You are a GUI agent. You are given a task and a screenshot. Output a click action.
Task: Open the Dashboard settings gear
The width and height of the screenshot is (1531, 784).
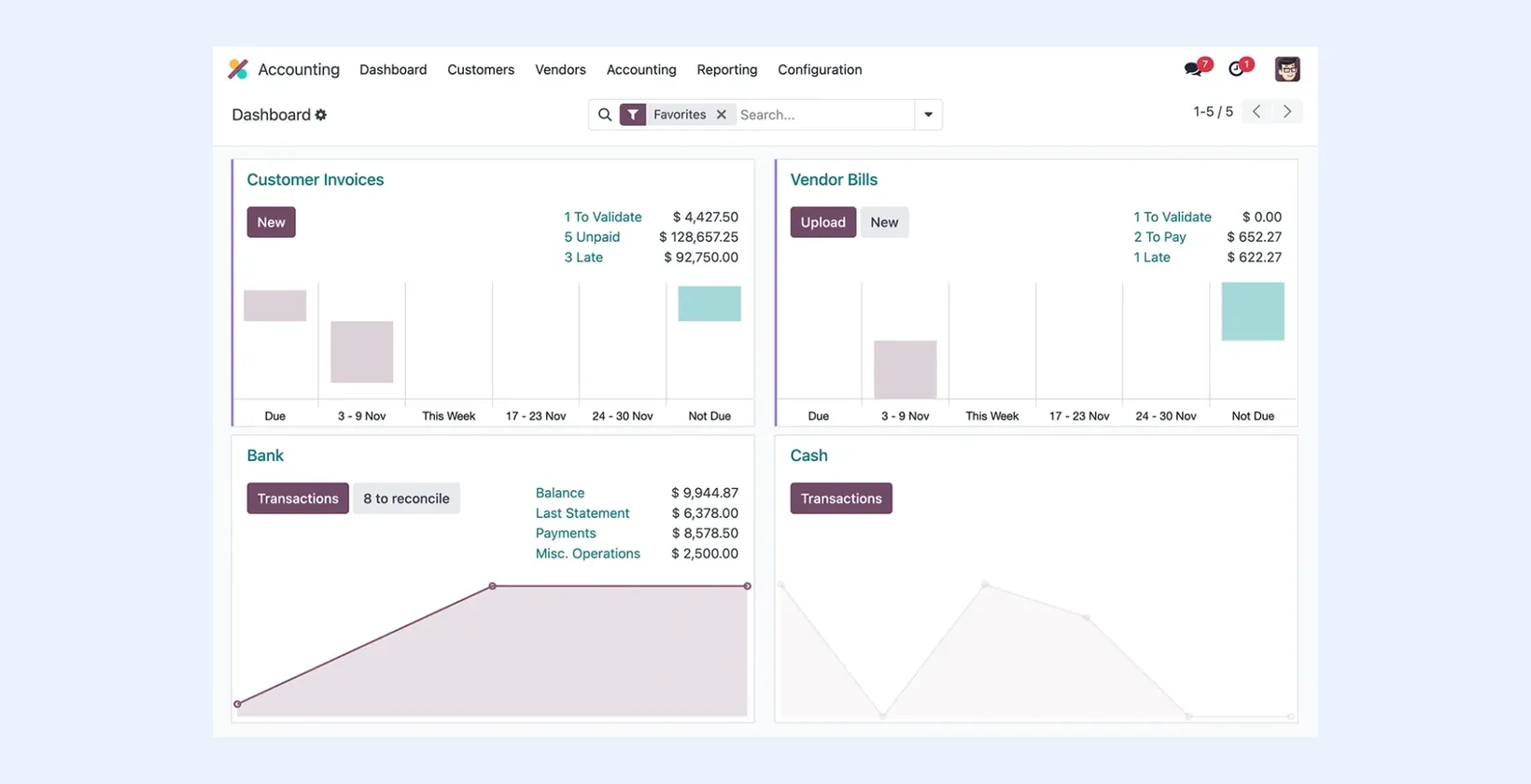point(321,115)
